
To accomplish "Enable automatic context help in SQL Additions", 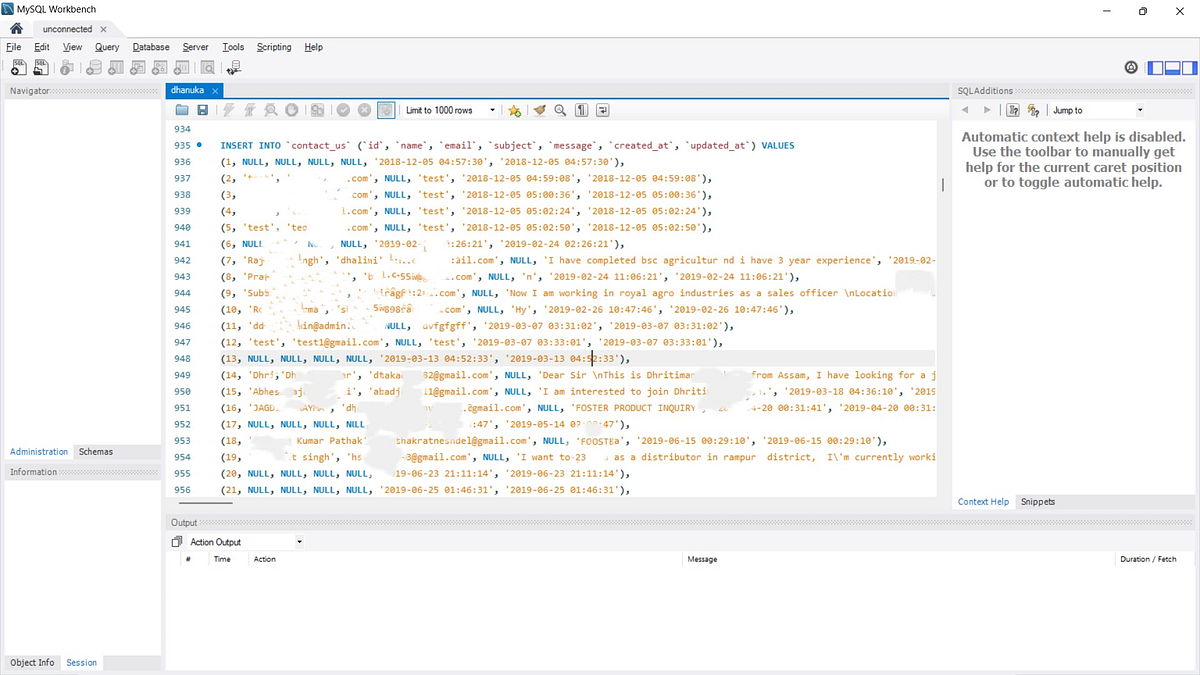I will (x=1033, y=110).
